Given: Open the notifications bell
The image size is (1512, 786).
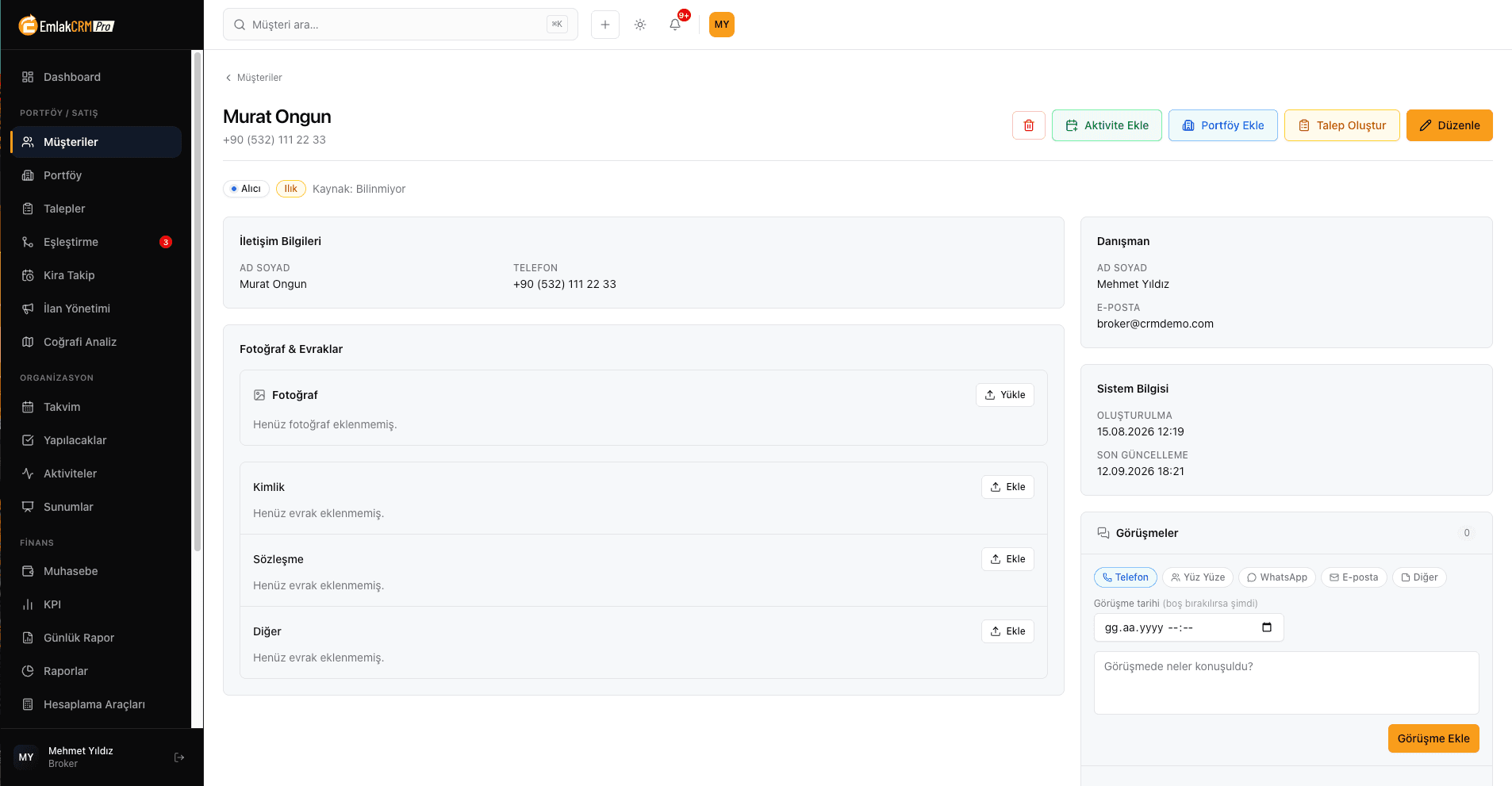Looking at the screenshot, I should click(x=674, y=25).
